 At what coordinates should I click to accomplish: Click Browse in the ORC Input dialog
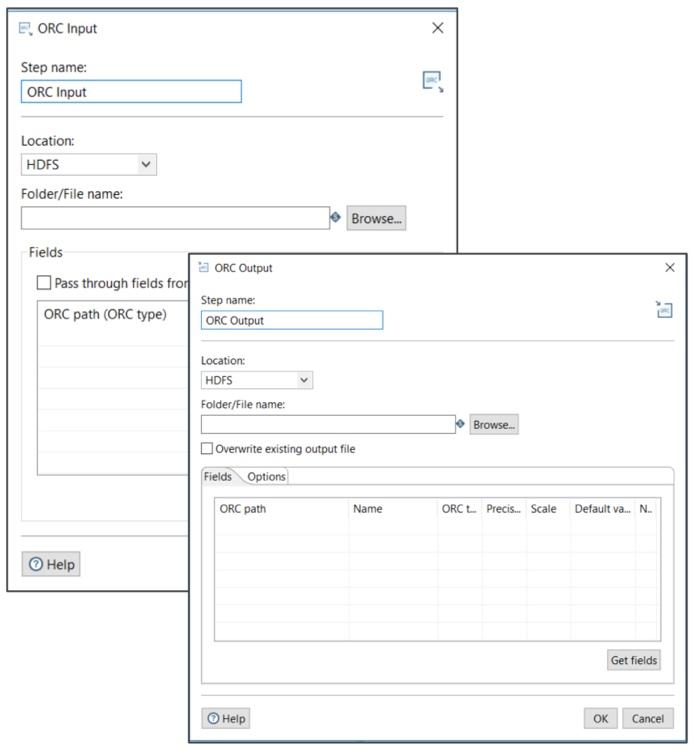click(x=376, y=218)
